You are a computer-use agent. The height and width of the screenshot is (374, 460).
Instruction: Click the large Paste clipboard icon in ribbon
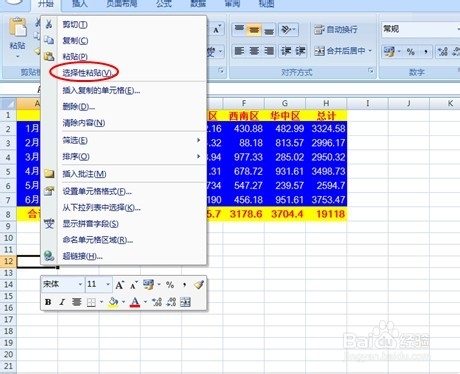pyautogui.click(x=18, y=27)
